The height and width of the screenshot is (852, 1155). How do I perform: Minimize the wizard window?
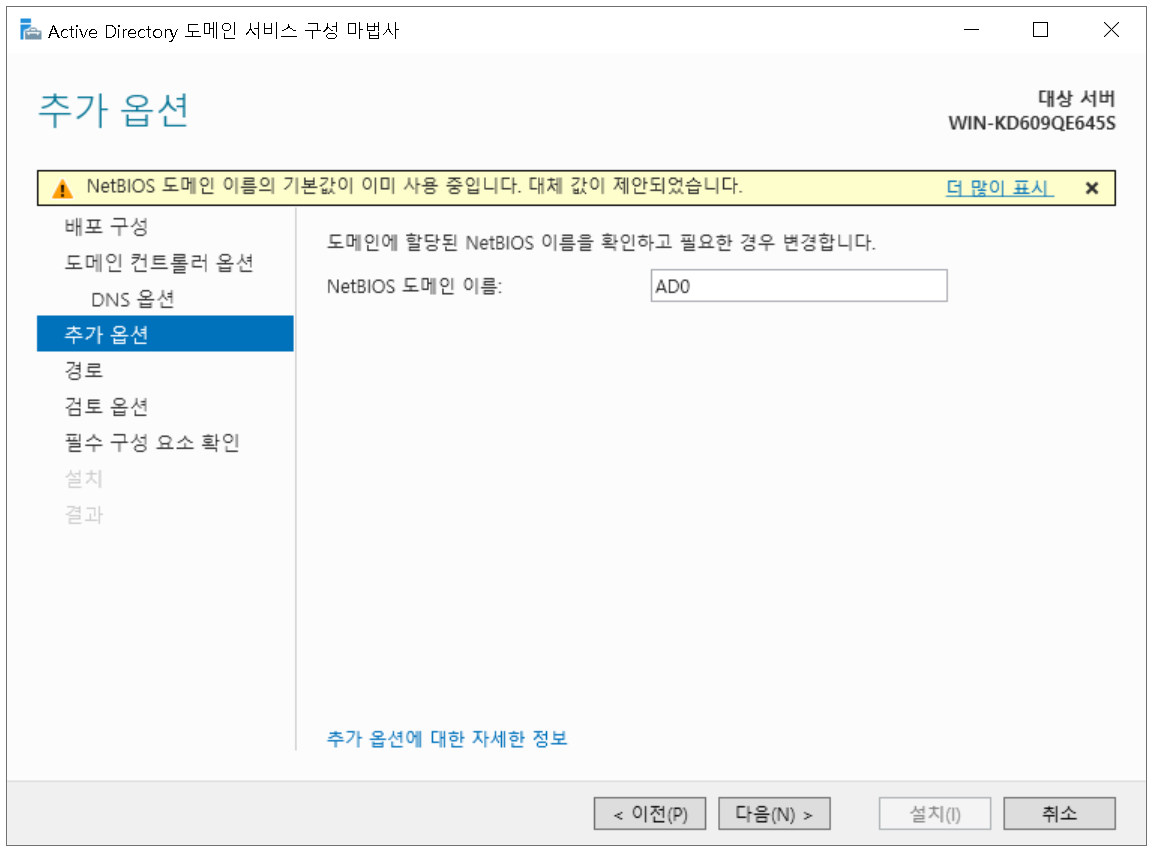coord(972,29)
